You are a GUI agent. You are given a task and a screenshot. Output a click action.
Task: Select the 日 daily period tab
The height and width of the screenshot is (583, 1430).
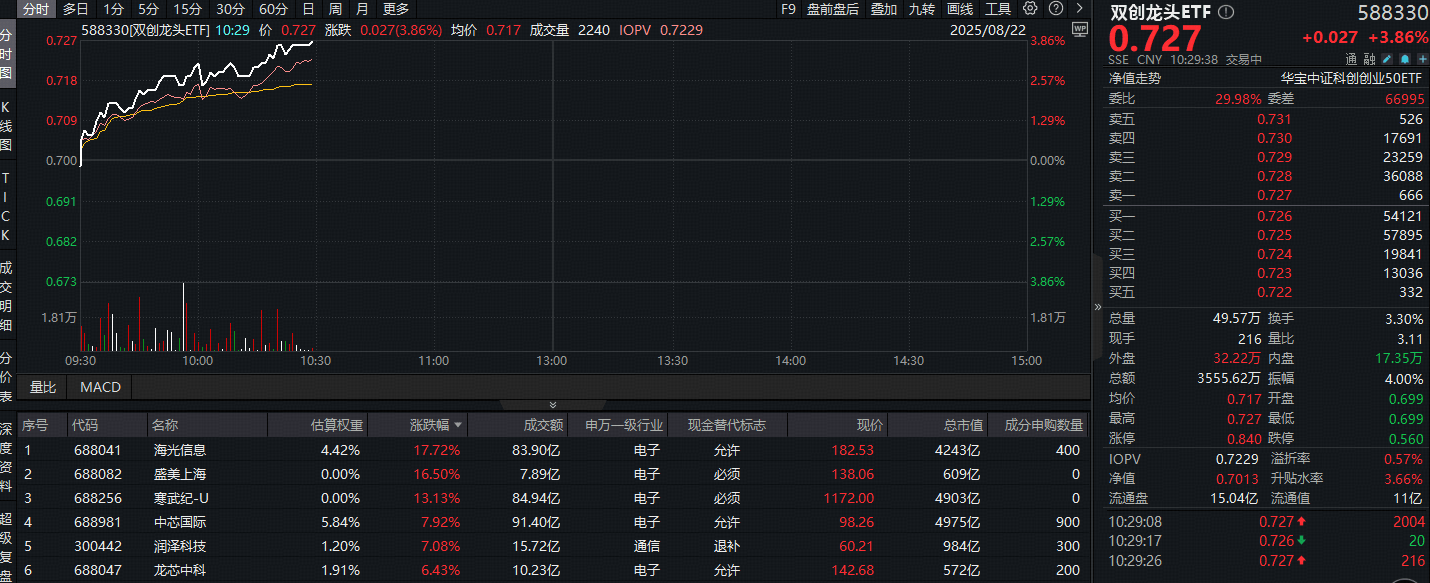point(308,9)
